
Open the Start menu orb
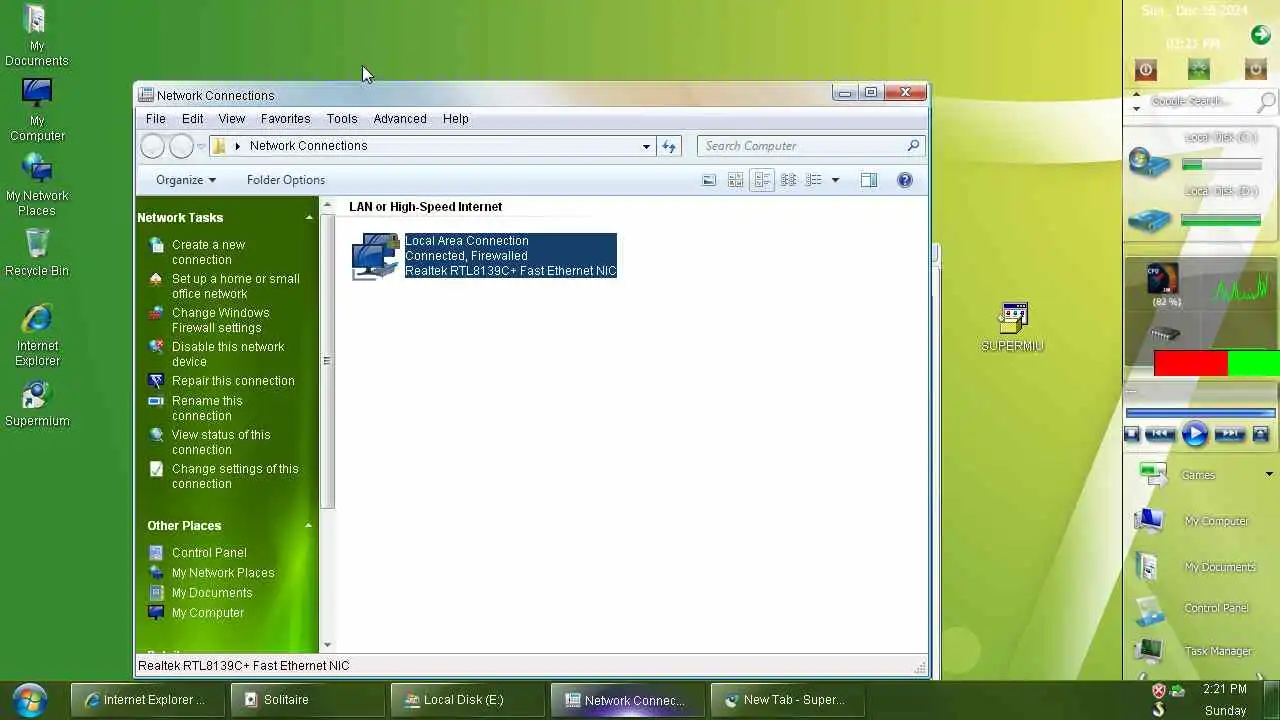29,699
